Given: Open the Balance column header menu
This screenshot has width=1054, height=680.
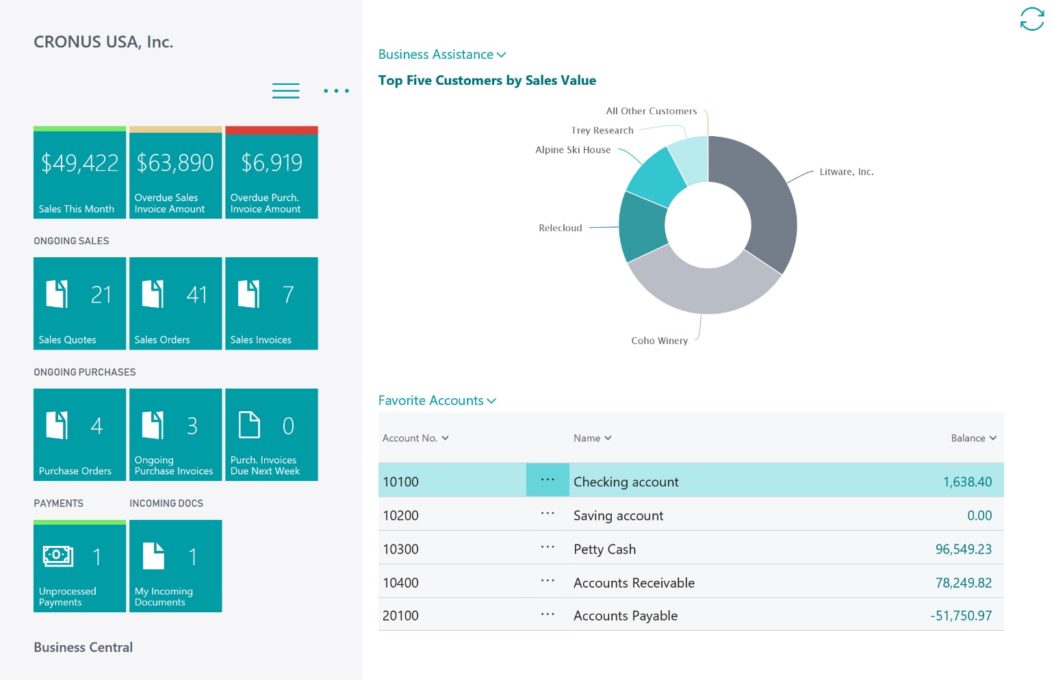Looking at the screenshot, I should [x=973, y=438].
